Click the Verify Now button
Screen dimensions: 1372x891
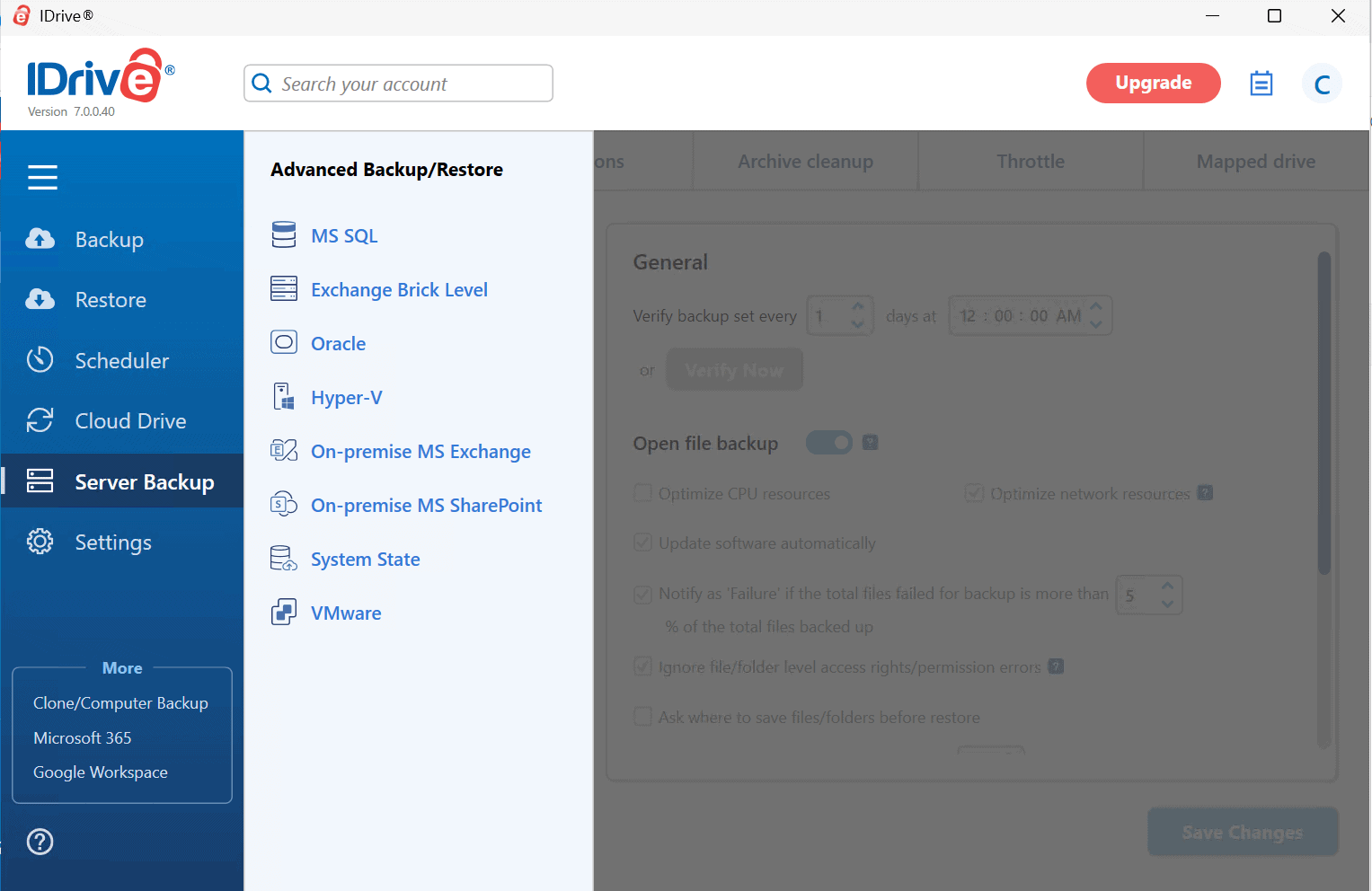[x=734, y=370]
